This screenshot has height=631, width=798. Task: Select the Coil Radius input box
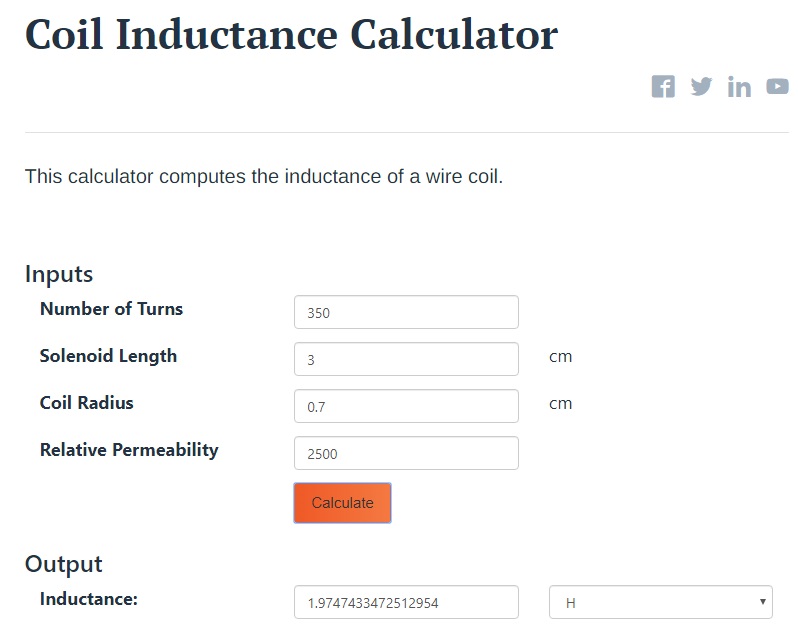click(406, 406)
